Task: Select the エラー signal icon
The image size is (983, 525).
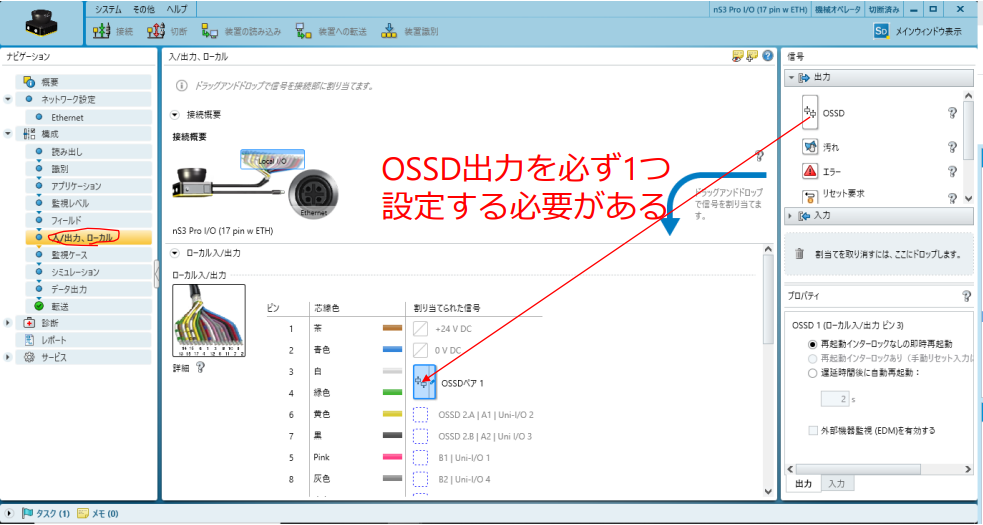Action: point(810,171)
